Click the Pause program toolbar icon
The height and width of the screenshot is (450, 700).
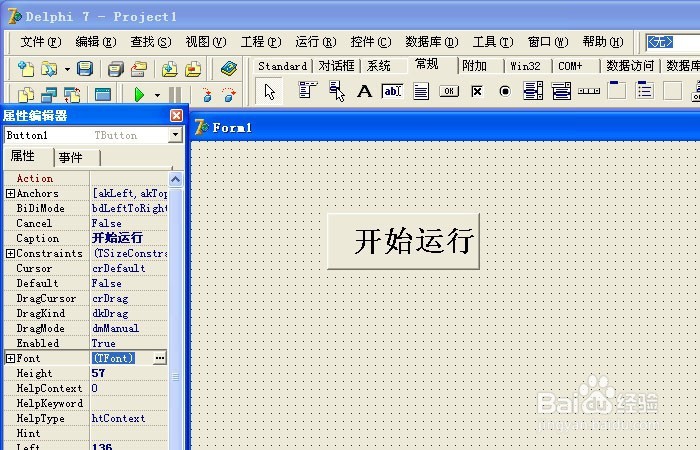coord(175,95)
